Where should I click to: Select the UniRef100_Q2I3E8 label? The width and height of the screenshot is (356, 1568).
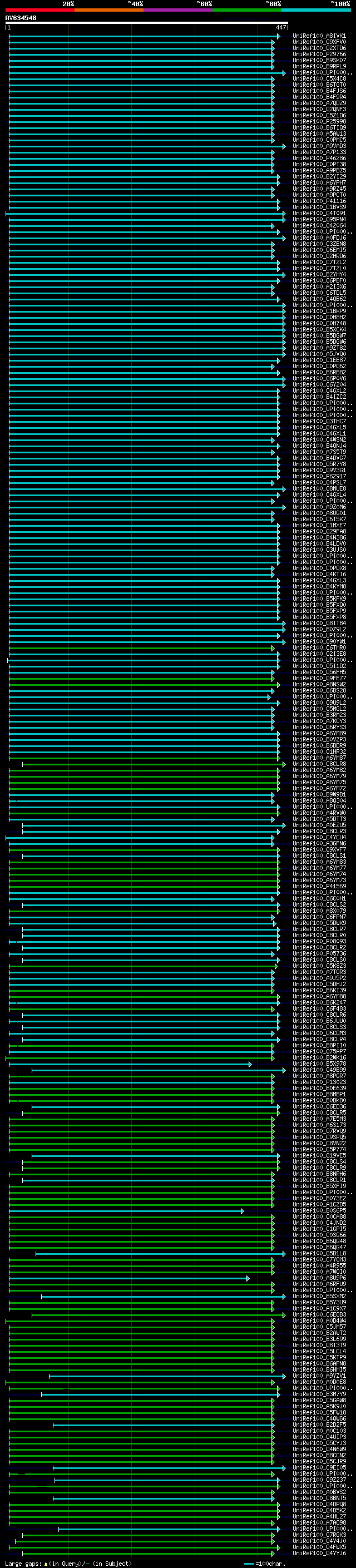(319, 654)
